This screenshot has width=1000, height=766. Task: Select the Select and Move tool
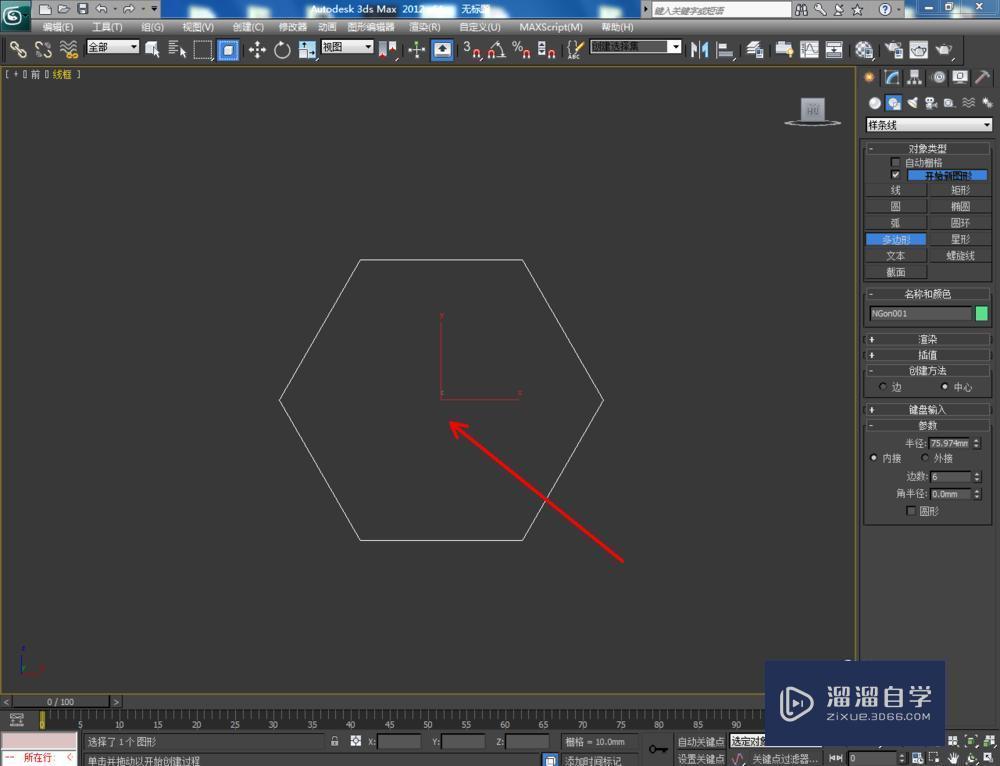click(x=257, y=49)
